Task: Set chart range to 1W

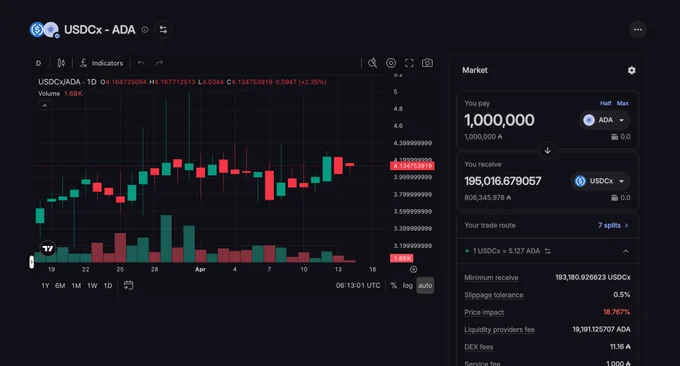Action: pos(92,285)
